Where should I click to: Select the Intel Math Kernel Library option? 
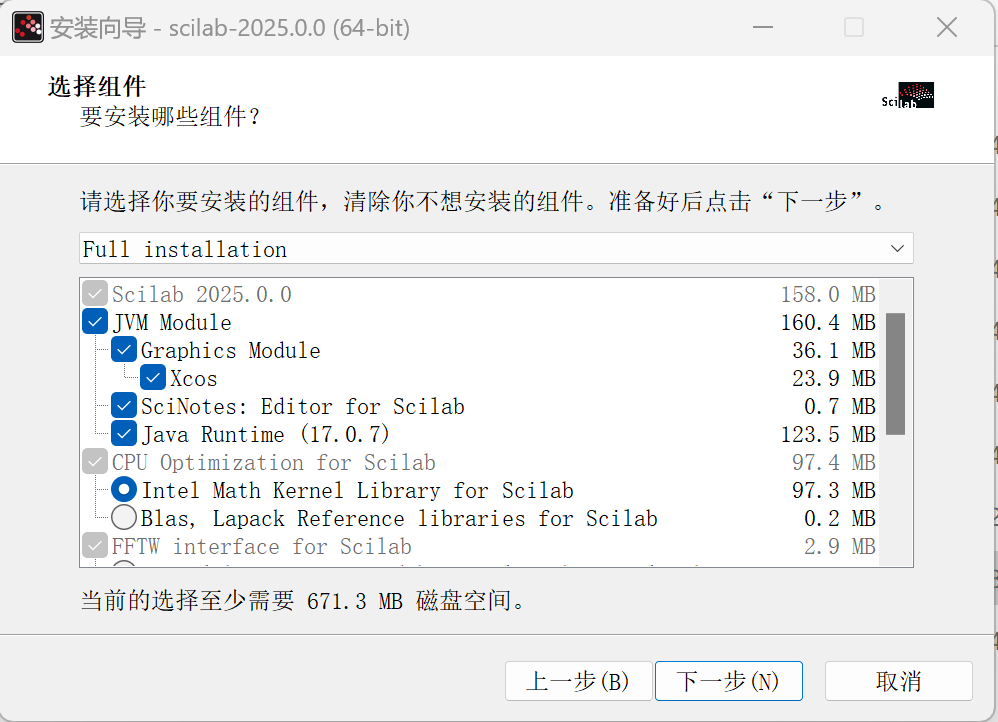pyautogui.click(x=123, y=489)
